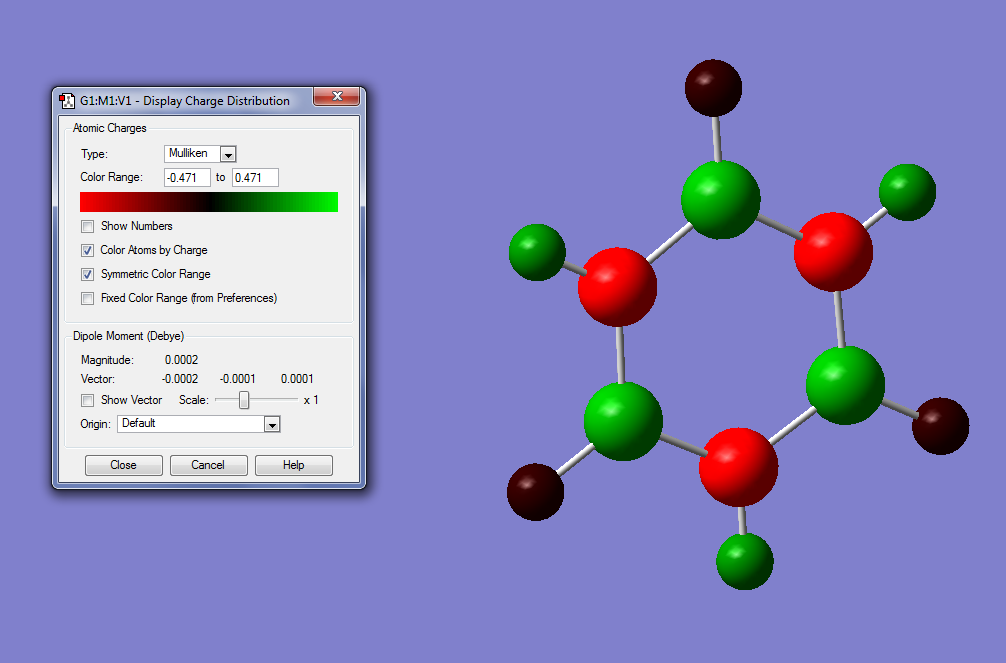Select the bottom red ring atom
The image size is (1006, 663).
coord(738,467)
